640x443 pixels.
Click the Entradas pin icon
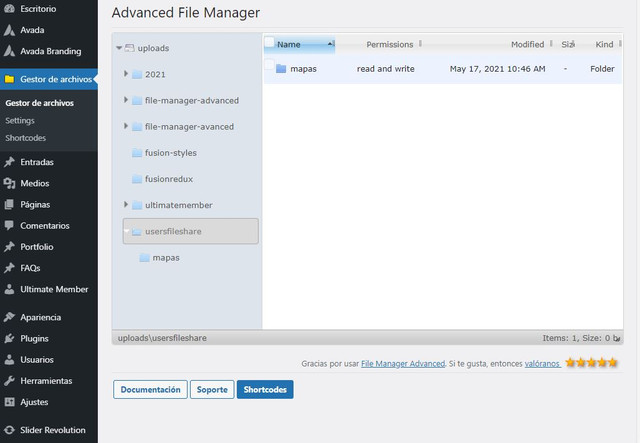[9, 162]
